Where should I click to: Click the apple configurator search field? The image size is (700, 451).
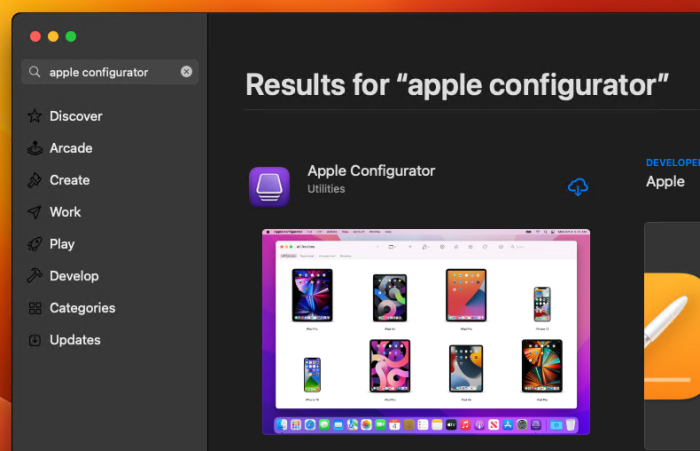(110, 72)
